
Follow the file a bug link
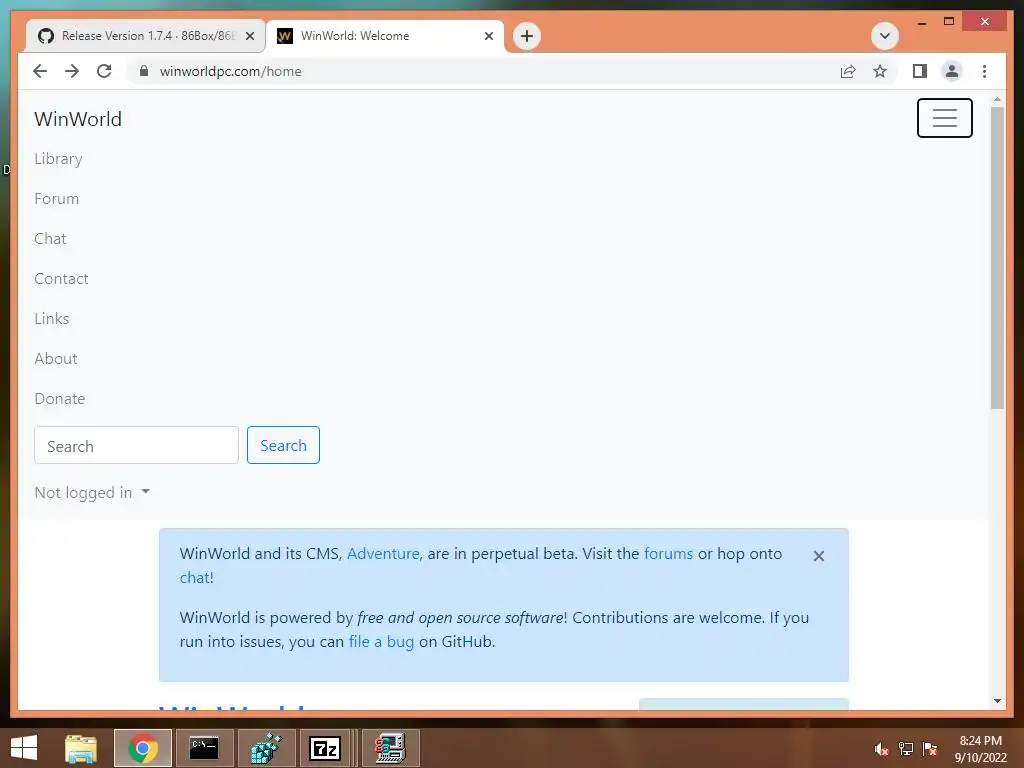381,642
